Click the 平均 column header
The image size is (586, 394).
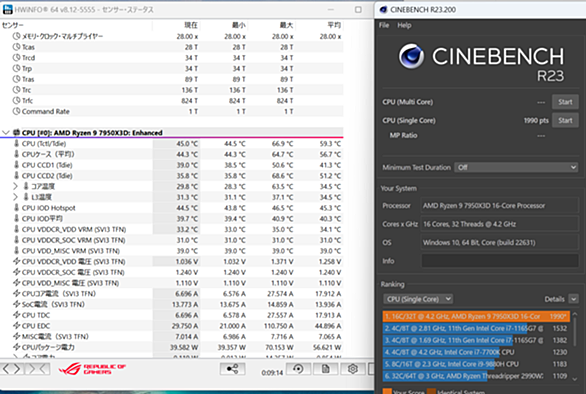tap(334, 25)
